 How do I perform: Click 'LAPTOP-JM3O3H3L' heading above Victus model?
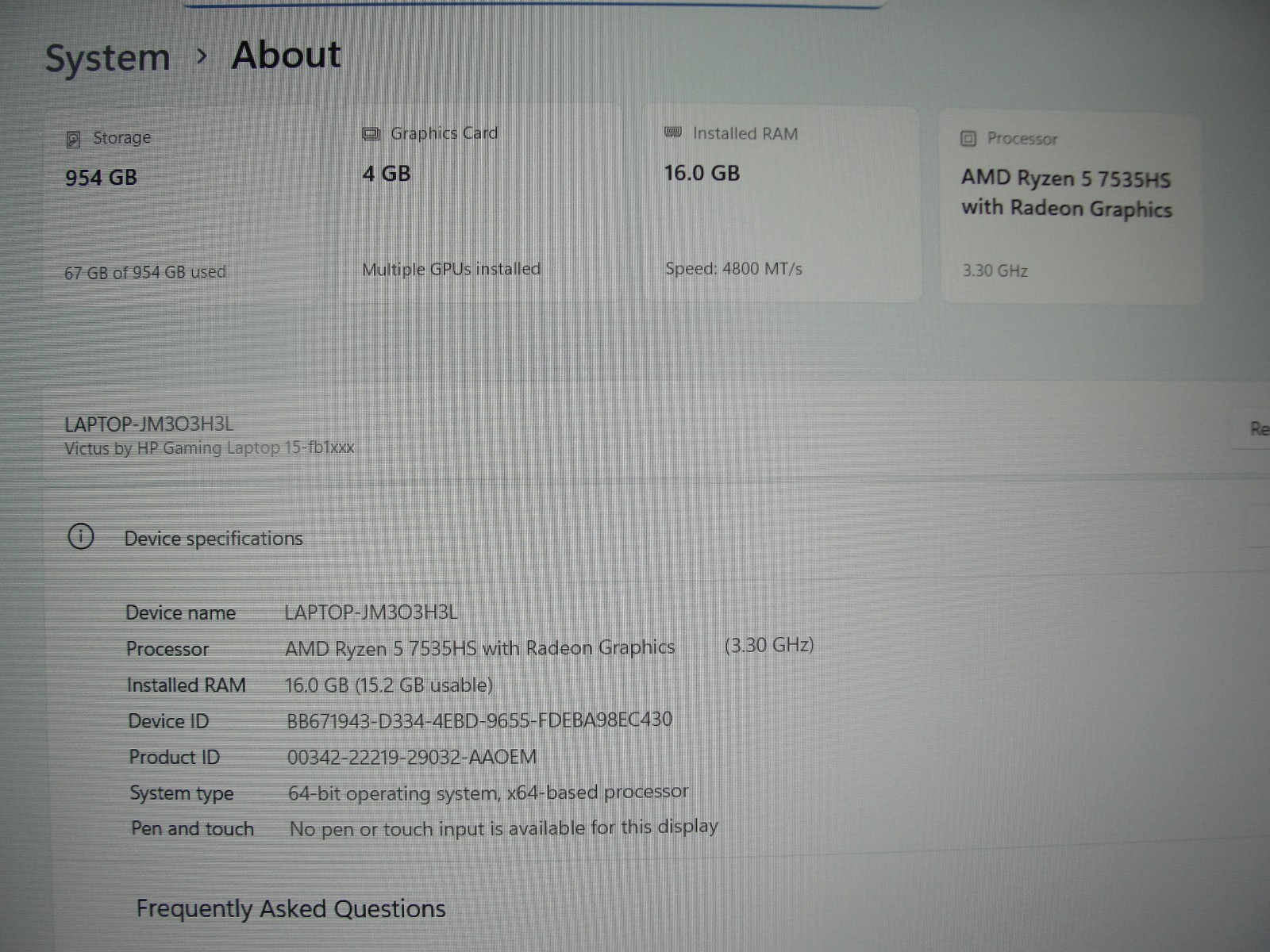[149, 424]
